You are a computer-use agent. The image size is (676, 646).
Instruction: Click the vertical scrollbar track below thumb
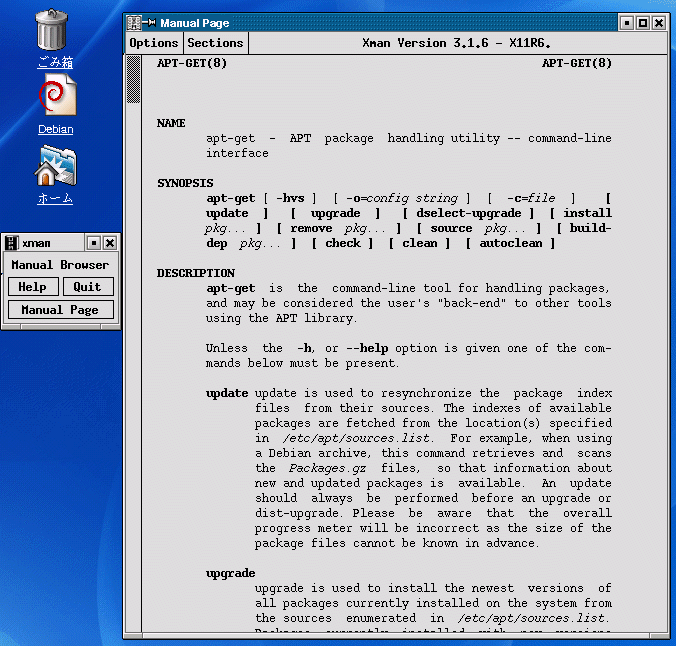[134, 367]
